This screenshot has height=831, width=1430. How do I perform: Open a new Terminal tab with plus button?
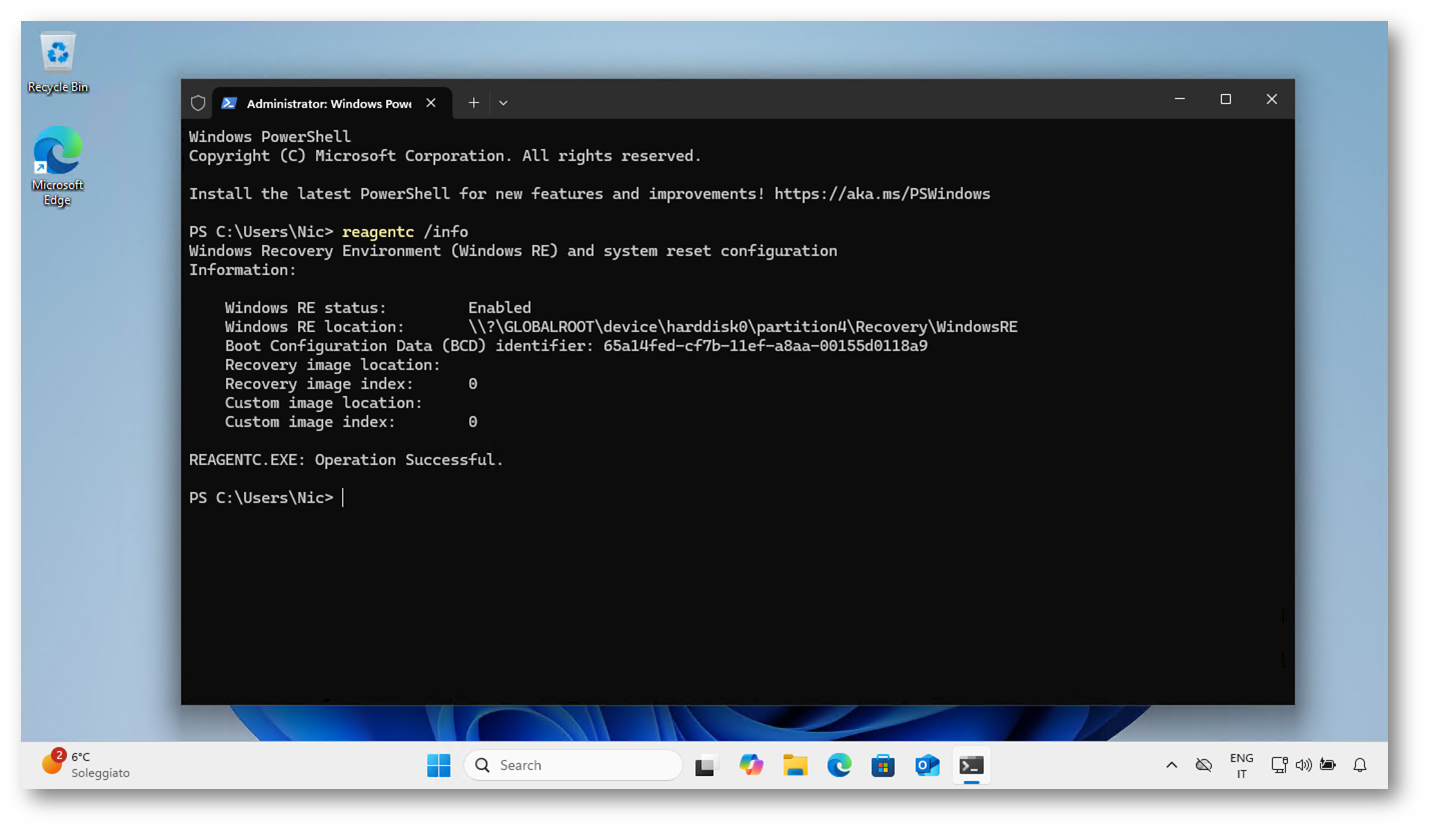[474, 102]
